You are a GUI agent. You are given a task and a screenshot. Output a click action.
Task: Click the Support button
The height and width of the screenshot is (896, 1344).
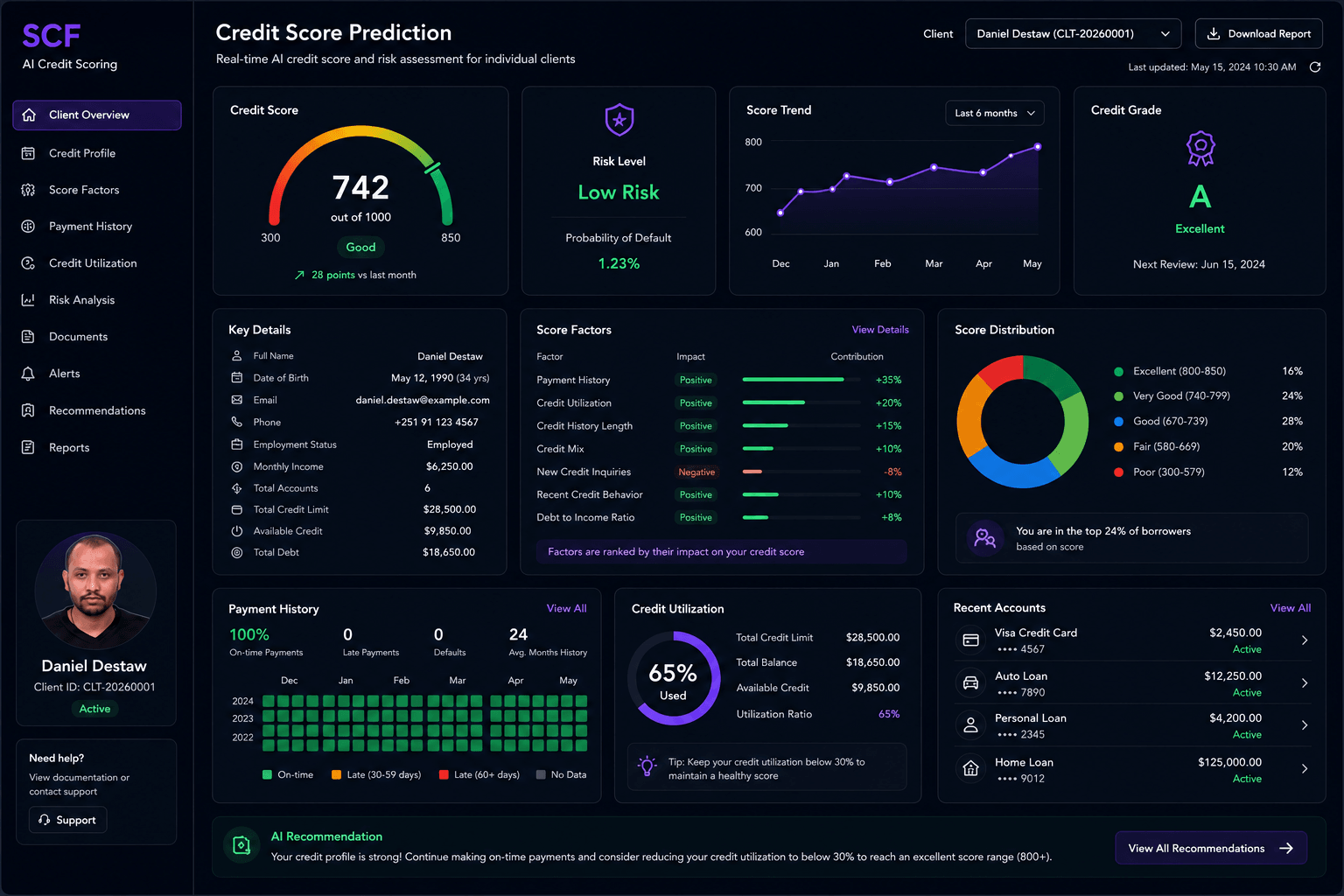point(68,820)
